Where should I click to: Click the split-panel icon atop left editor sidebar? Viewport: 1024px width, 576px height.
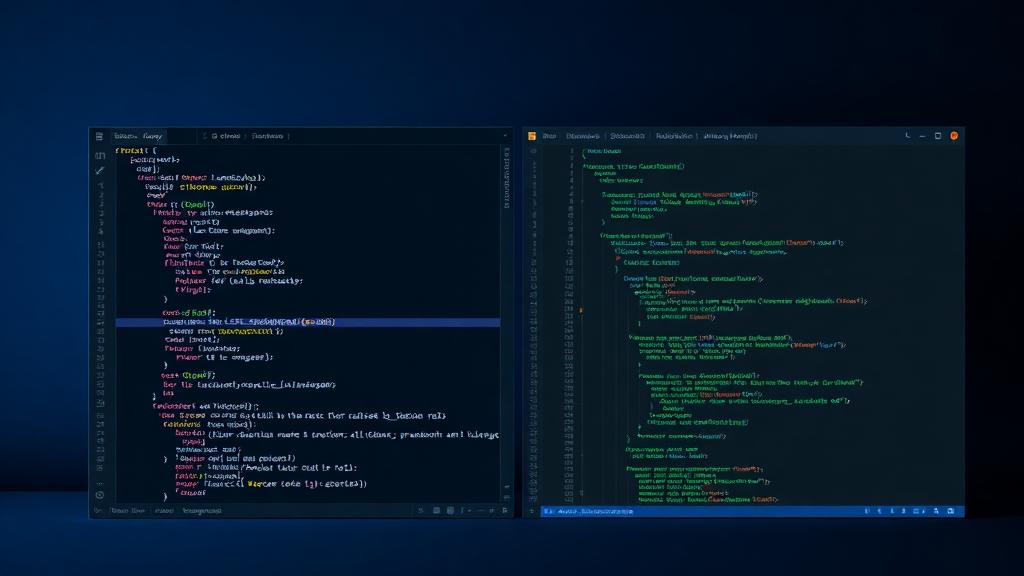tap(100, 155)
